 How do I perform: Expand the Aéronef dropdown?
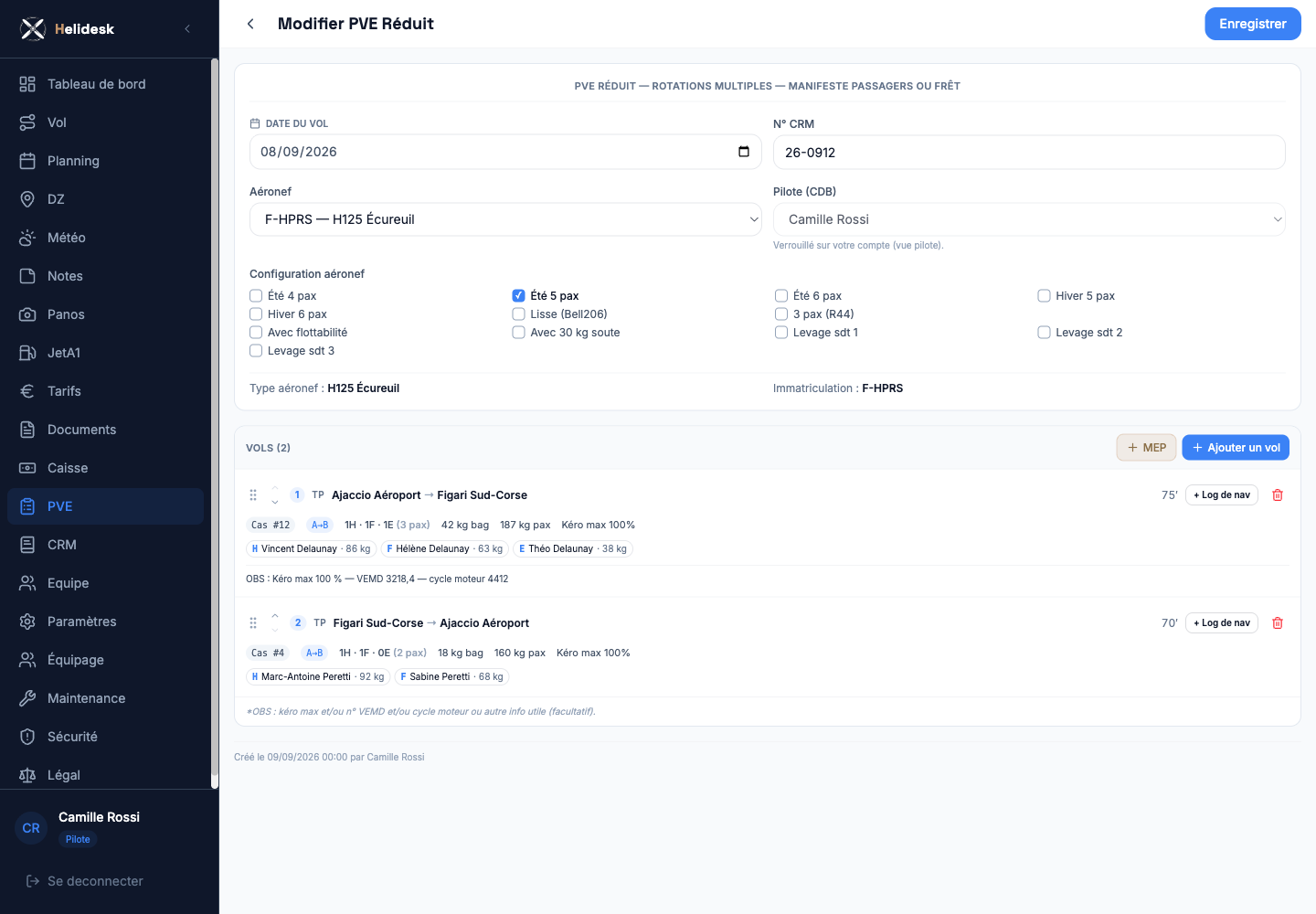click(x=505, y=219)
